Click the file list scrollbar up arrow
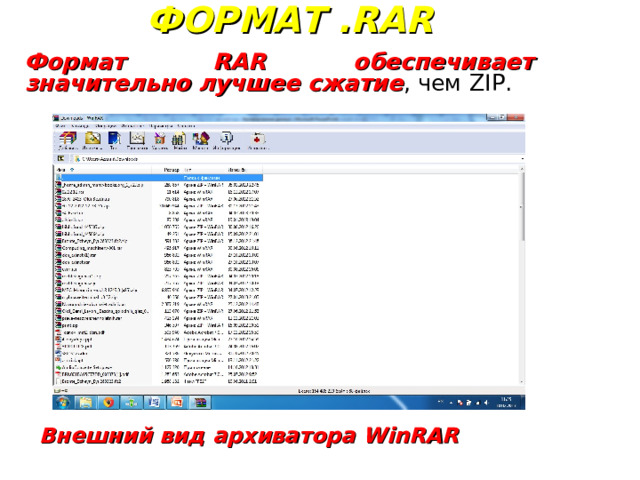The image size is (640, 480). [x=522, y=168]
